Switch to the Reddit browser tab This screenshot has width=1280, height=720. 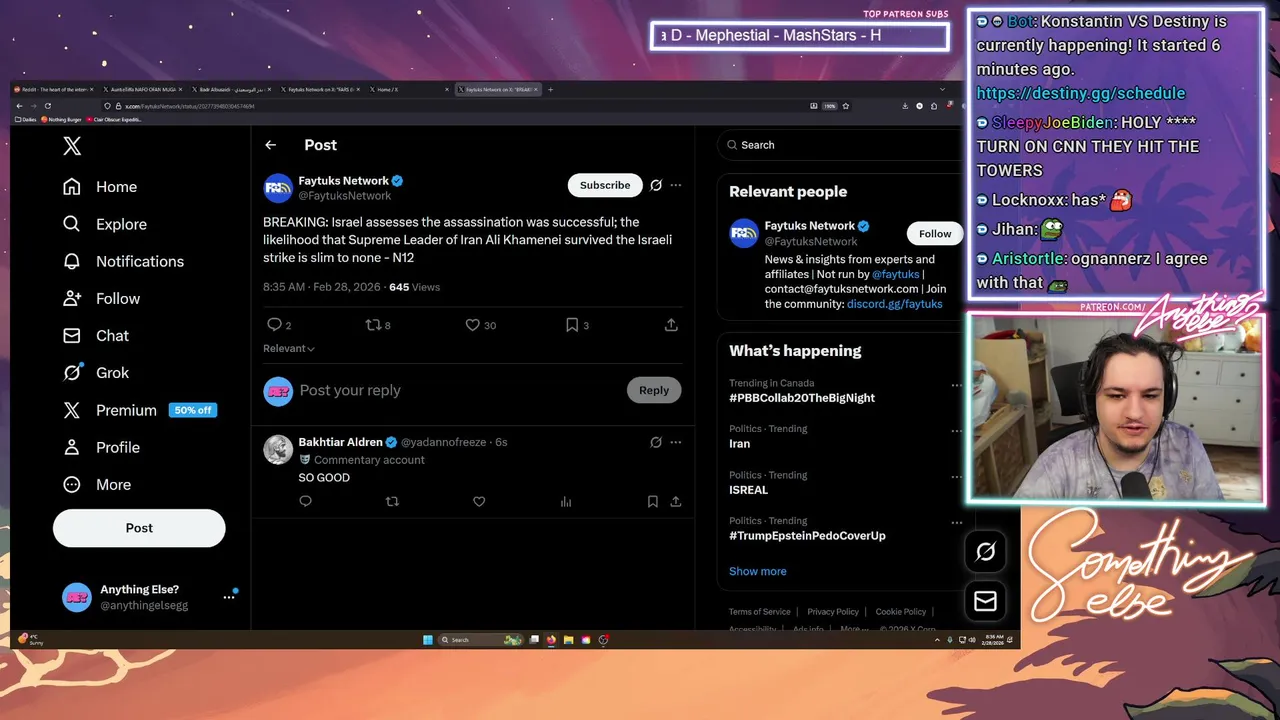pos(54,89)
